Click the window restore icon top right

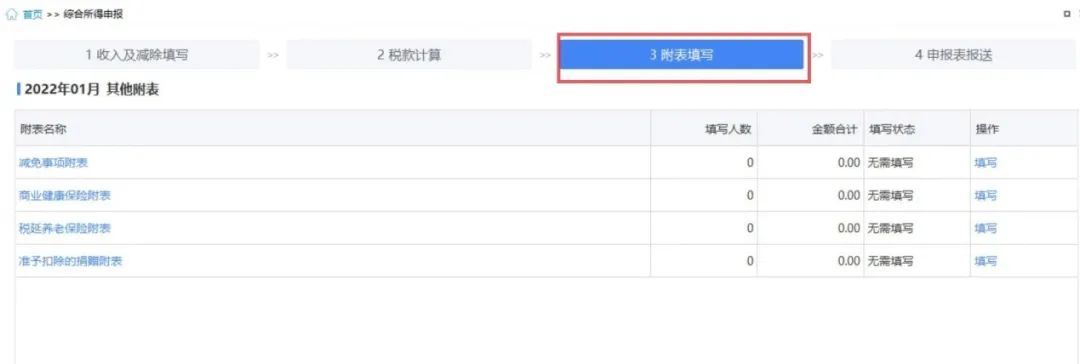(x=1067, y=14)
